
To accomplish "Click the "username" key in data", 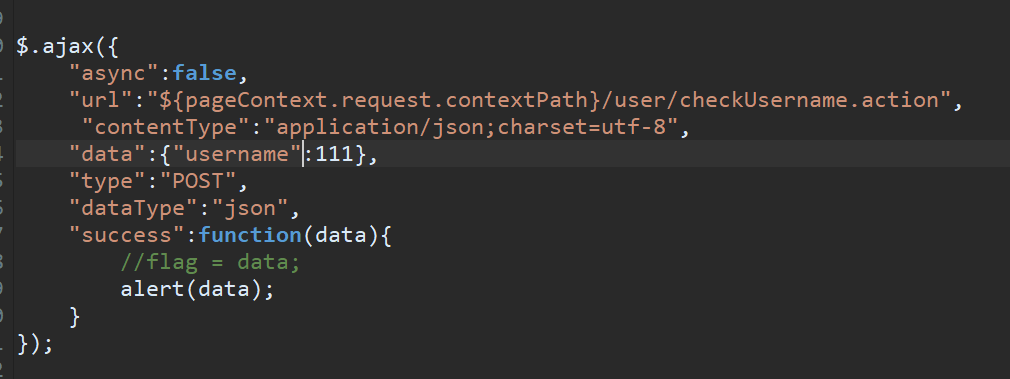I will [x=237, y=155].
